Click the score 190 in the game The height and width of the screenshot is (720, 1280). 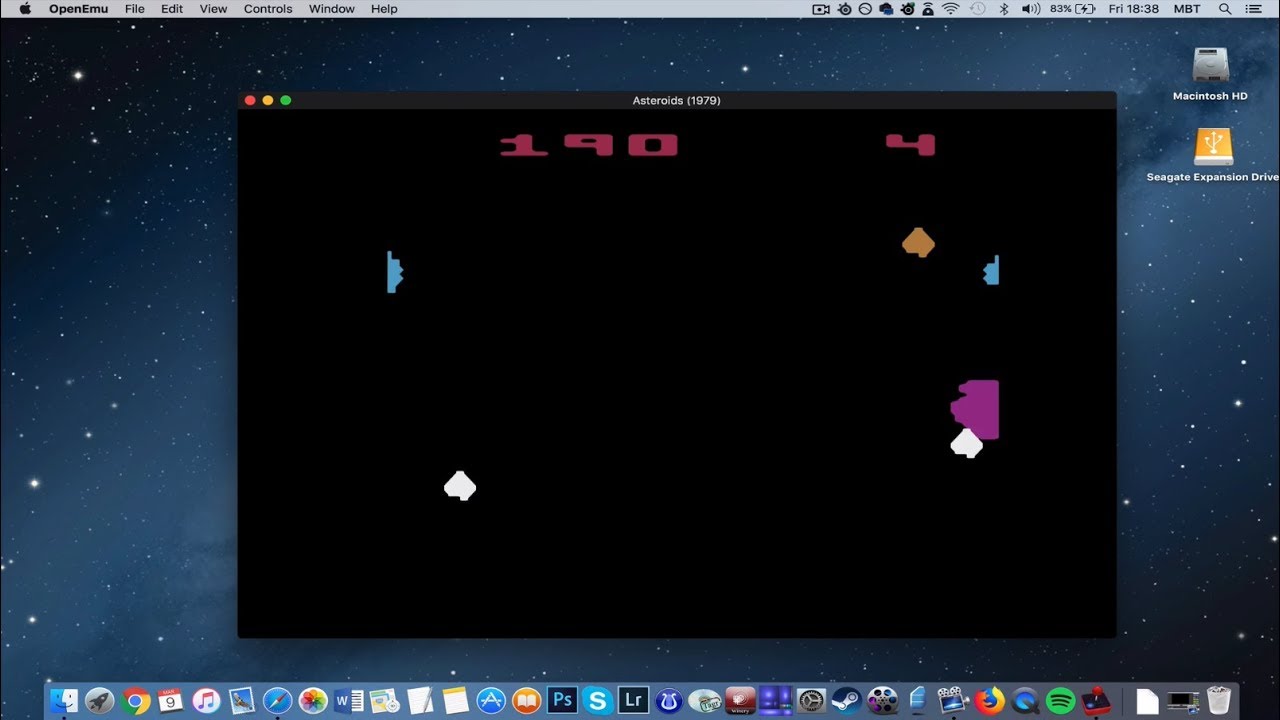589,146
